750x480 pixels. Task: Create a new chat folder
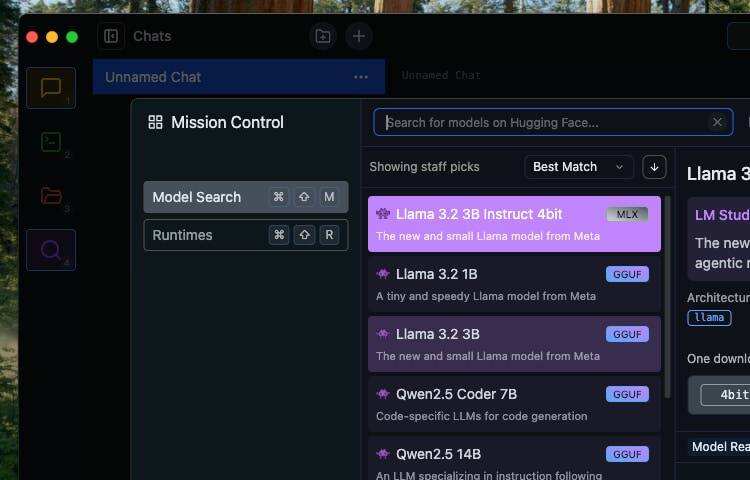323,36
